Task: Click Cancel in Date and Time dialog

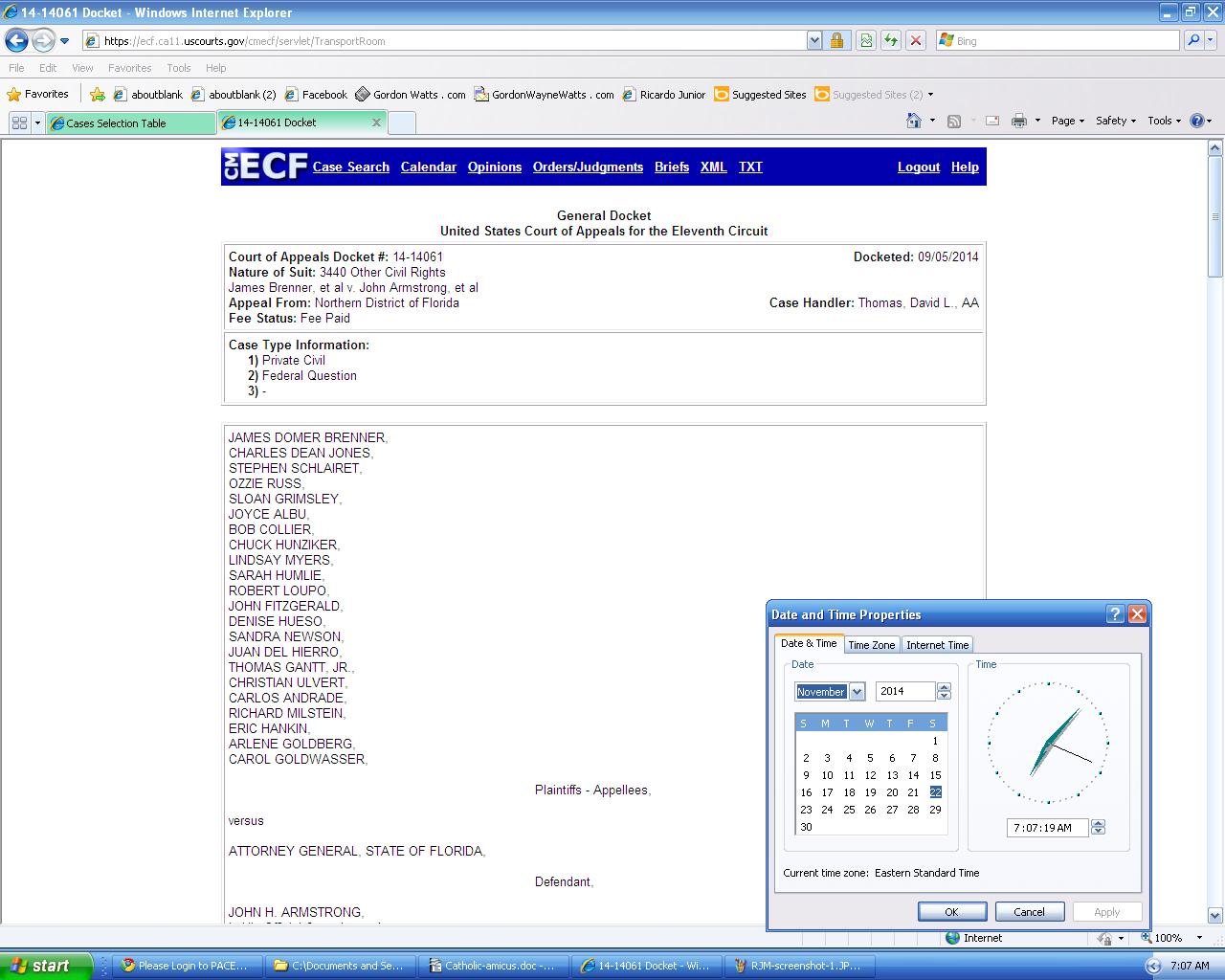Action: click(x=1029, y=912)
